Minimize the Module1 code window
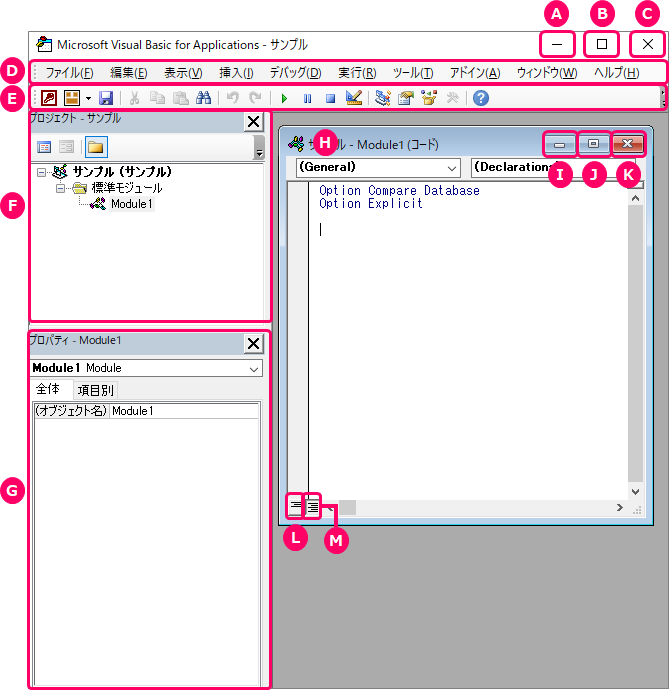This screenshot has height=690, width=669. 559,144
